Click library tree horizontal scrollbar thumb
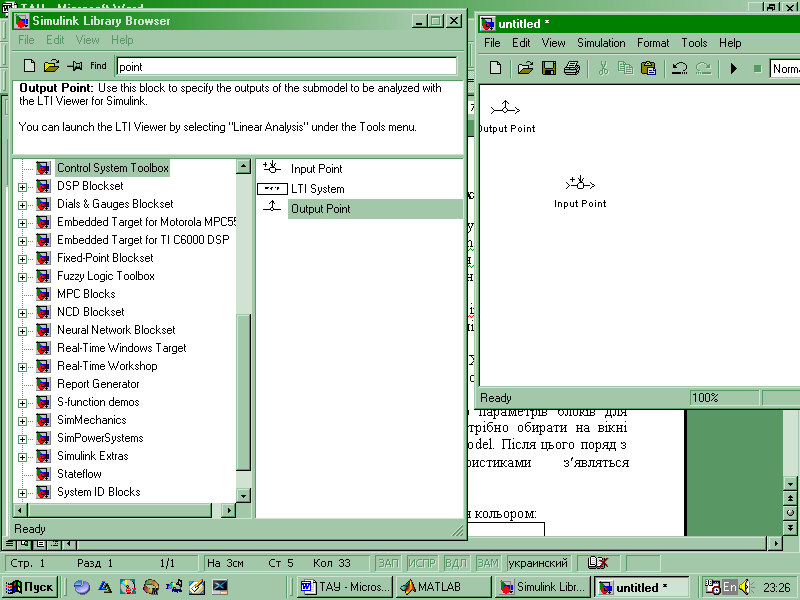The width and height of the screenshot is (800, 600). pyautogui.click(x=119, y=510)
